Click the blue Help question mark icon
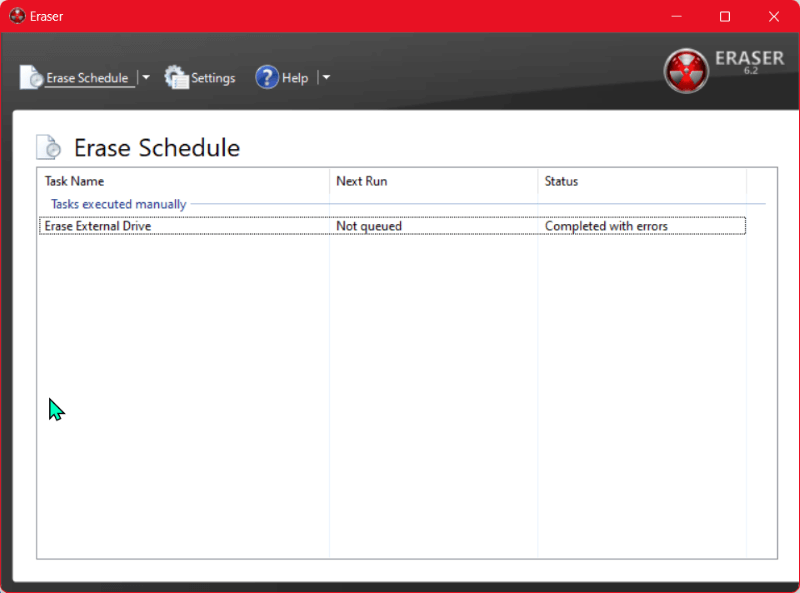The image size is (800, 593). [x=266, y=77]
